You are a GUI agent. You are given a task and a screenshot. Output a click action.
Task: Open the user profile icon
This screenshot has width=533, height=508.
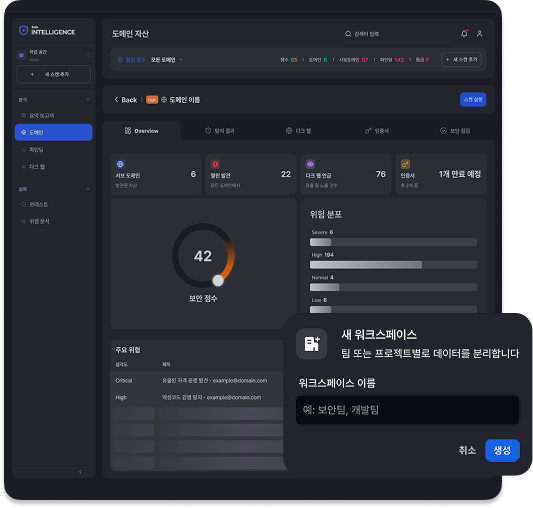[x=479, y=33]
